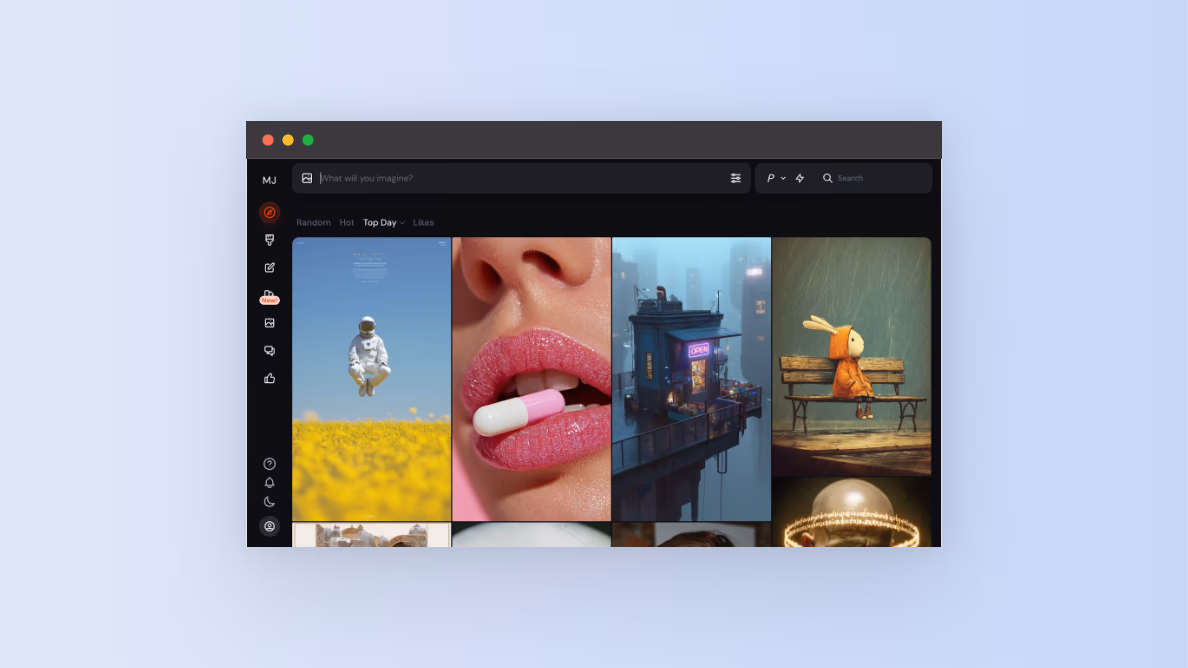The height and width of the screenshot is (668, 1188).
Task: Click the Create paintbrush icon in sidebar
Action: (269, 240)
